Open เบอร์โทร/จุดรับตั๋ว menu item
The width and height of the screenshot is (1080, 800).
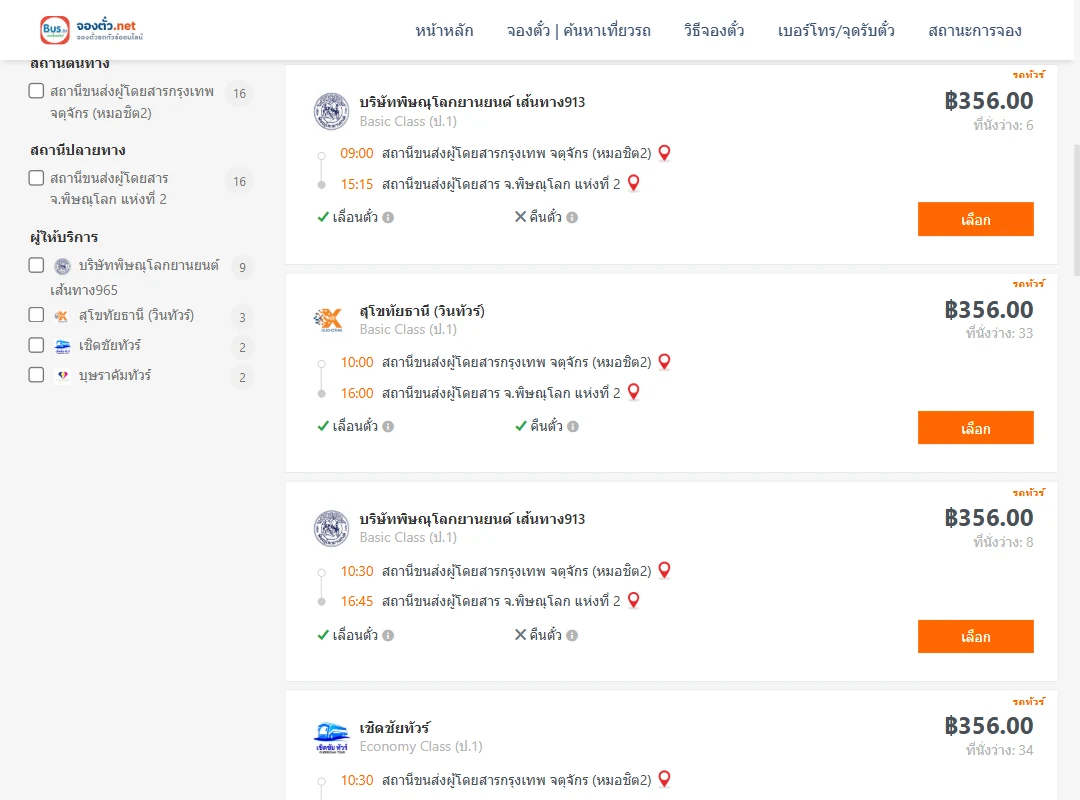tap(836, 31)
